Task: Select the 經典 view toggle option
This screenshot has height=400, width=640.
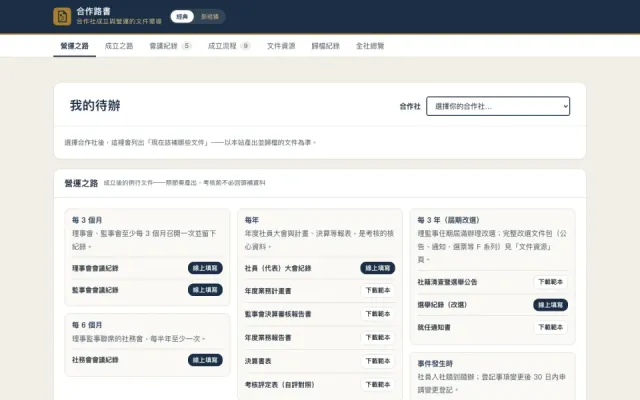Action: click(x=182, y=16)
